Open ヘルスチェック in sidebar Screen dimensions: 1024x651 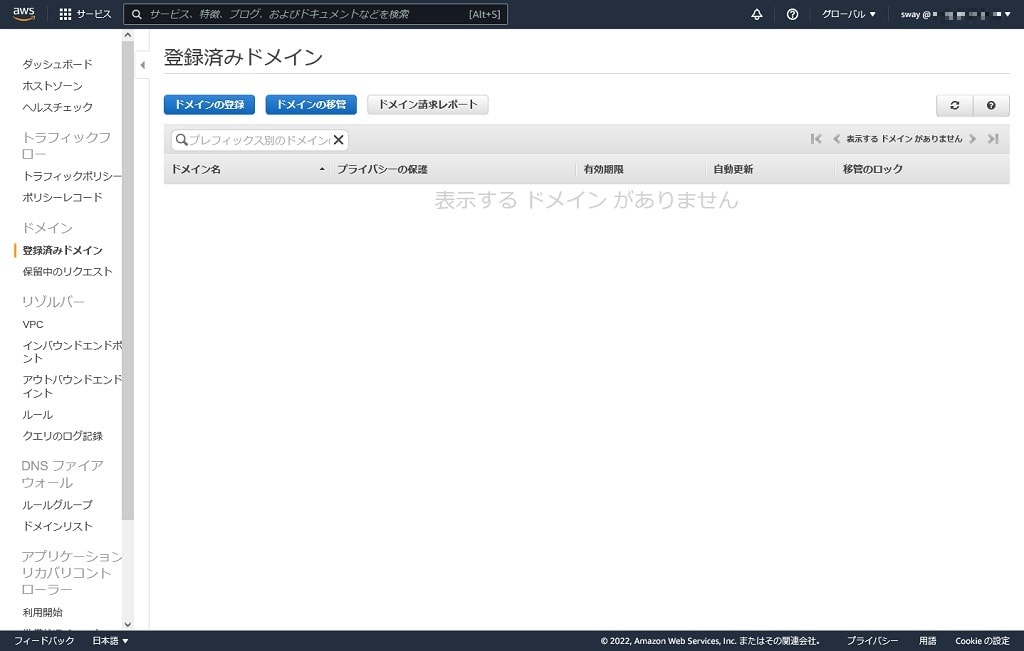click(x=57, y=107)
